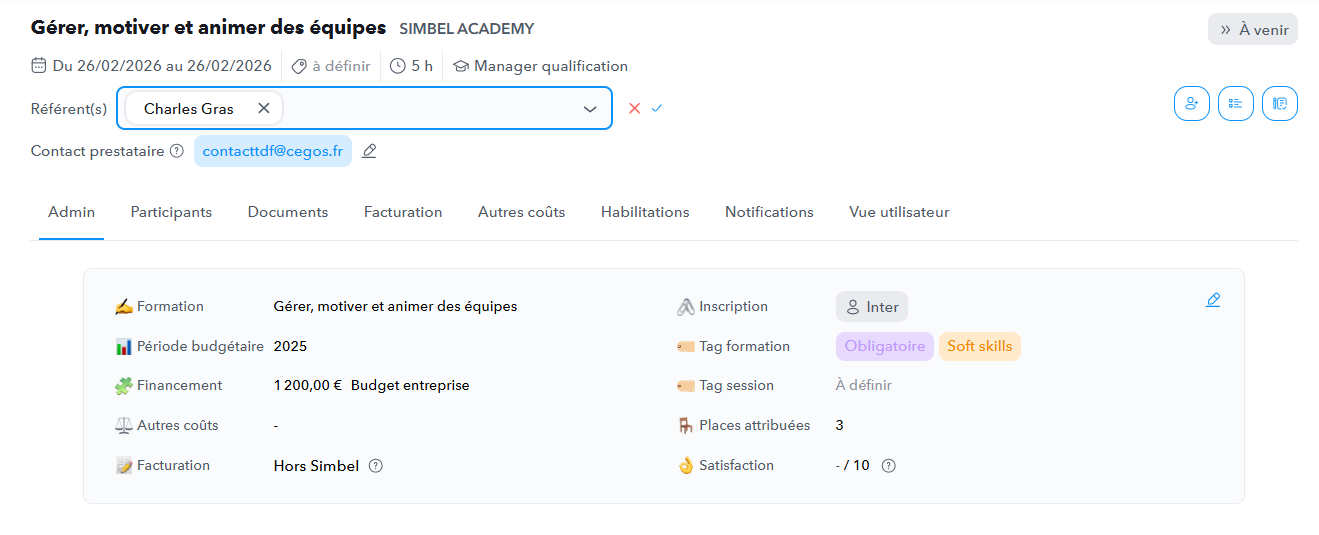Open the À venir status button

(x=1253, y=29)
